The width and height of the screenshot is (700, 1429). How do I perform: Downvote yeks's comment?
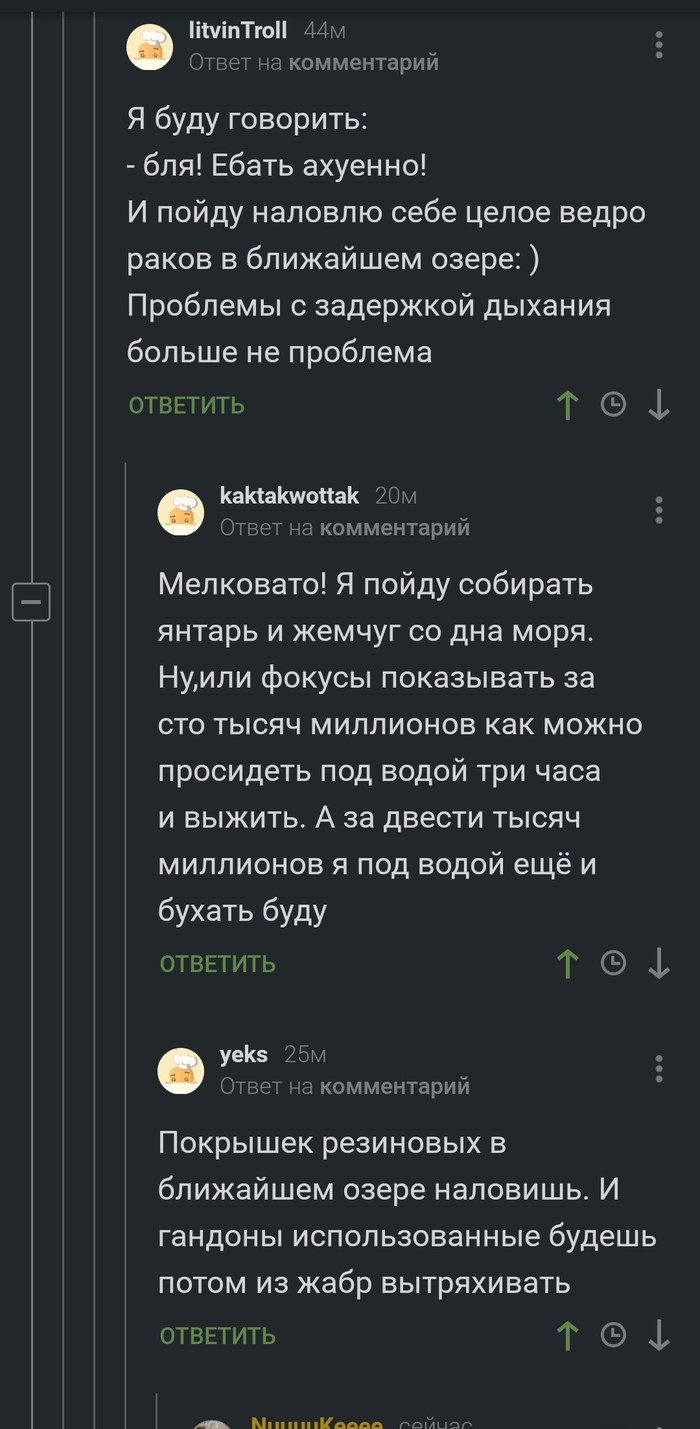click(x=659, y=1335)
